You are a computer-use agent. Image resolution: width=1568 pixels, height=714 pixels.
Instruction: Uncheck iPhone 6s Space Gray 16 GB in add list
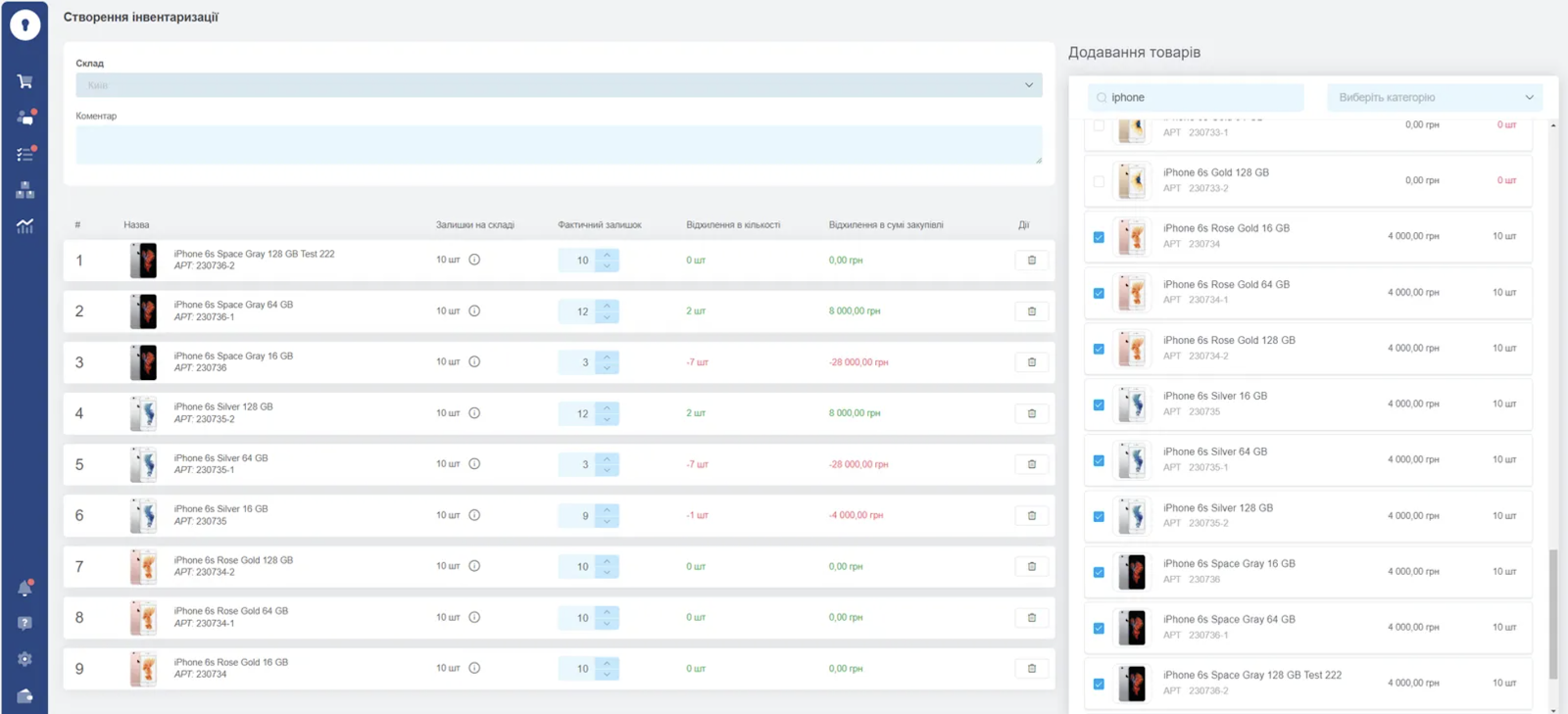(x=1099, y=572)
